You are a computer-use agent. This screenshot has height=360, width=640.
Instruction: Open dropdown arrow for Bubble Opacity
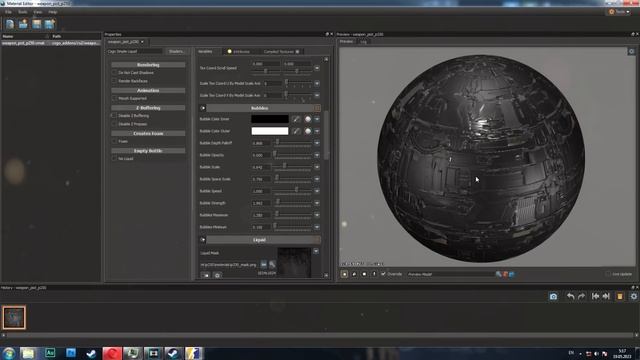pyautogui.click(x=317, y=155)
